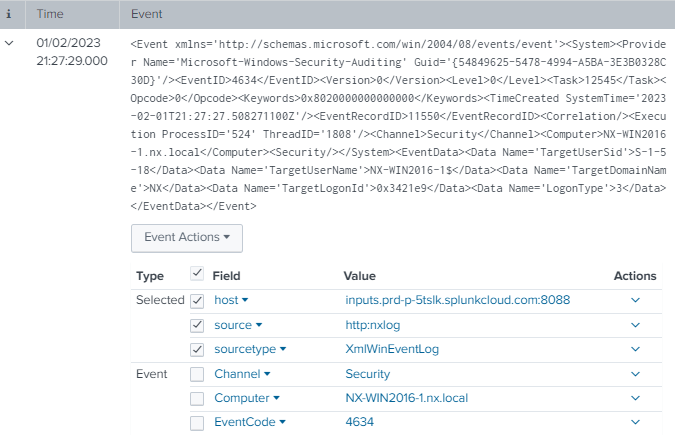Screen dimensions: 675x435
Task: Open actions chevron for source row
Action: (634, 325)
